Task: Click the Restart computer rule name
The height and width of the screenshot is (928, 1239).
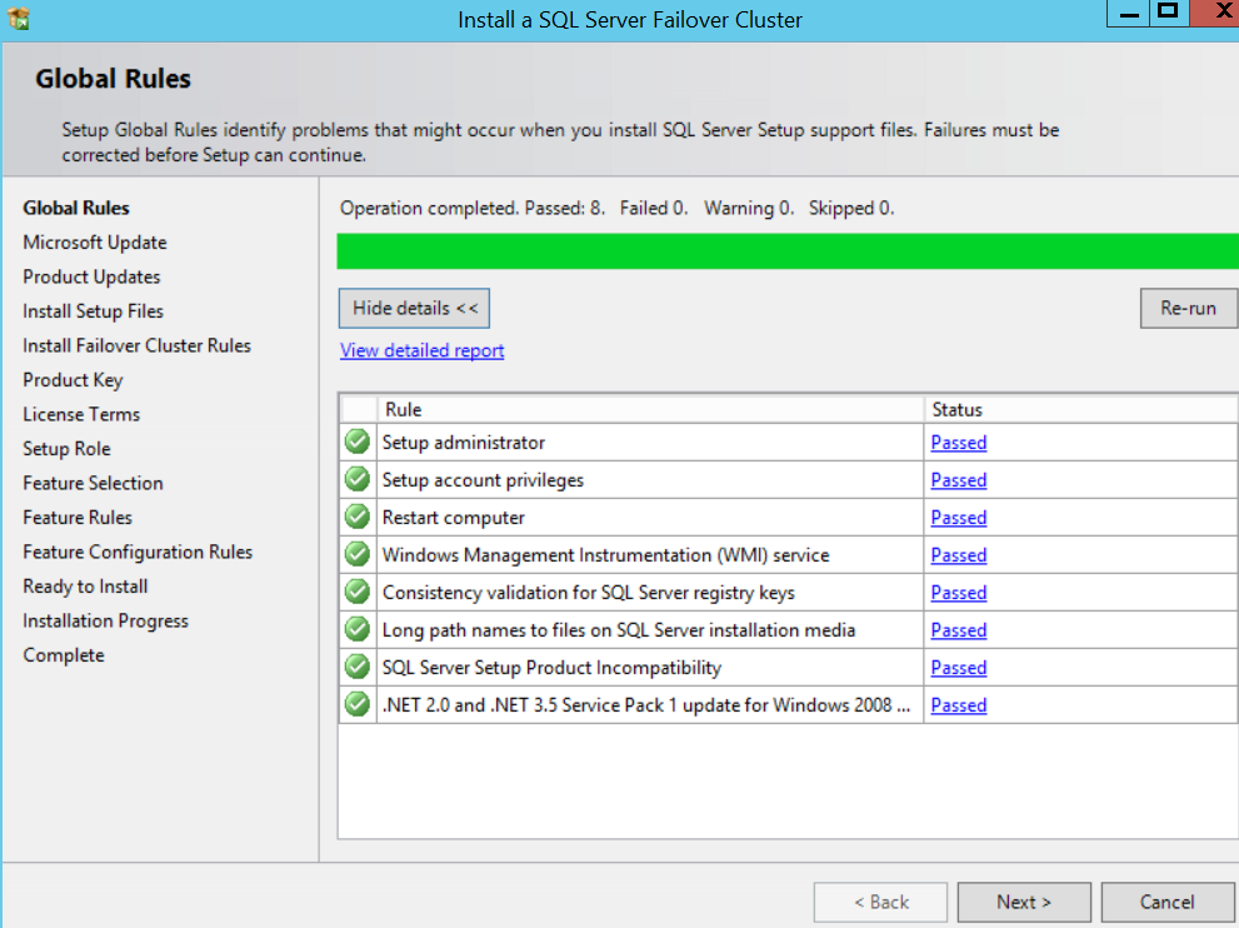Action: [453, 517]
